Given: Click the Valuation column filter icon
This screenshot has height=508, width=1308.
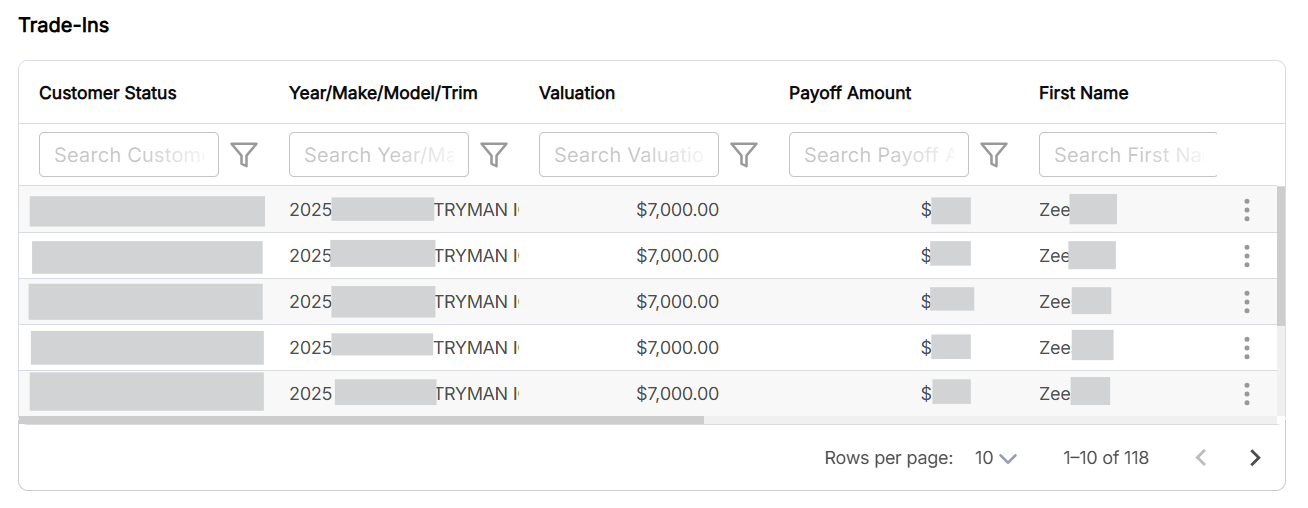Looking at the screenshot, I should pyautogui.click(x=744, y=154).
